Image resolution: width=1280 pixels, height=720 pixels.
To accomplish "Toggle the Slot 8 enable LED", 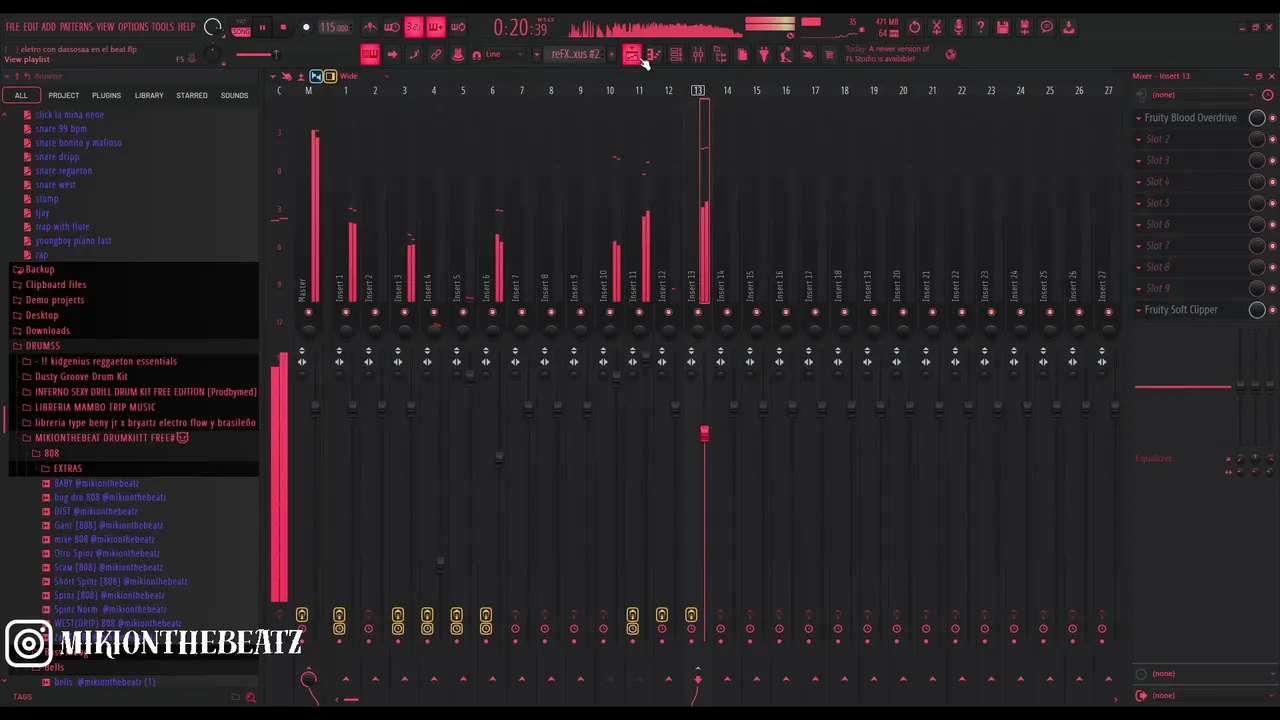I will click(1272, 267).
